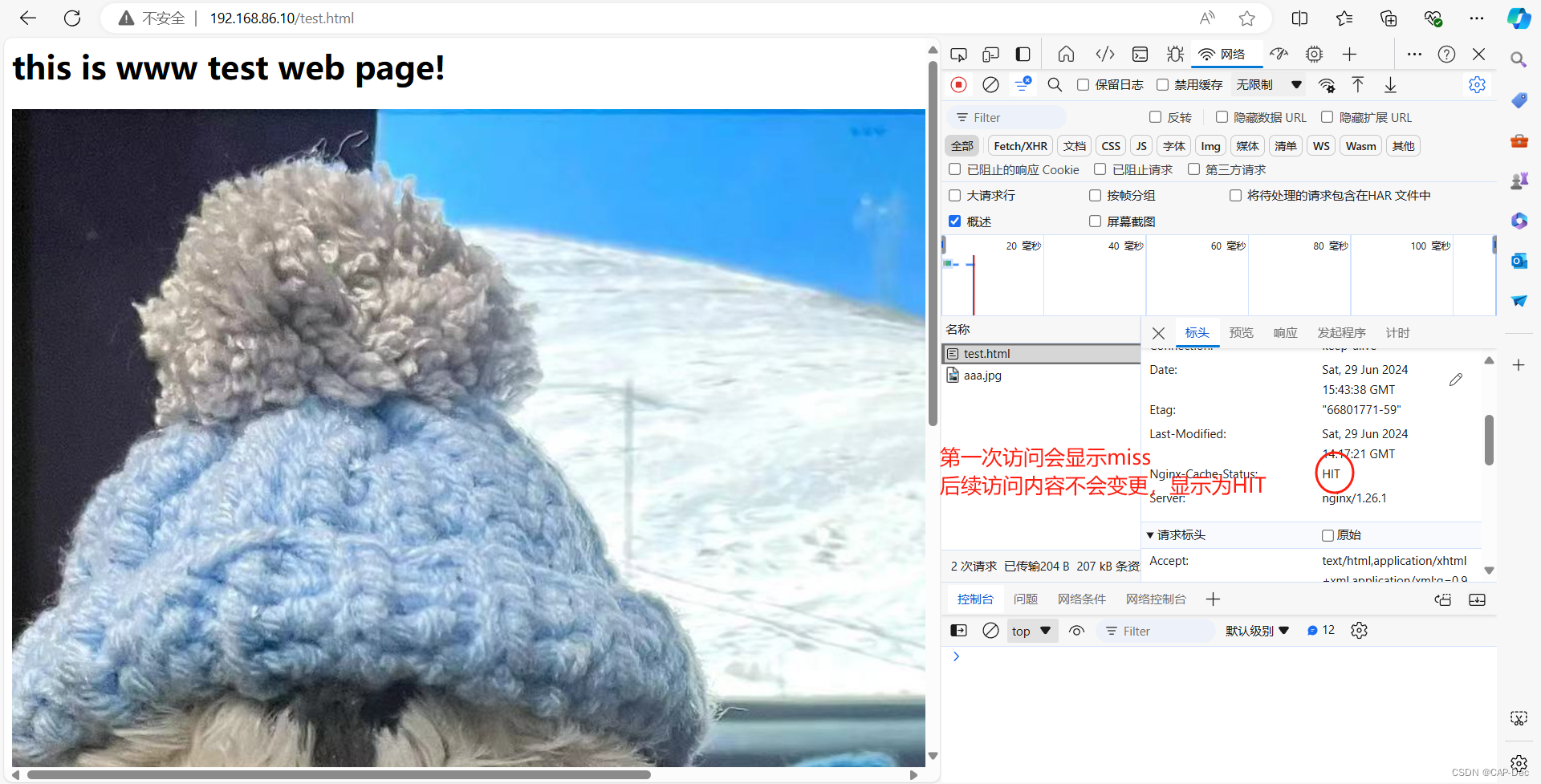This screenshot has width=1541, height=784.
Task: Open network conditions wifi-gear icon
Action: pyautogui.click(x=1327, y=85)
